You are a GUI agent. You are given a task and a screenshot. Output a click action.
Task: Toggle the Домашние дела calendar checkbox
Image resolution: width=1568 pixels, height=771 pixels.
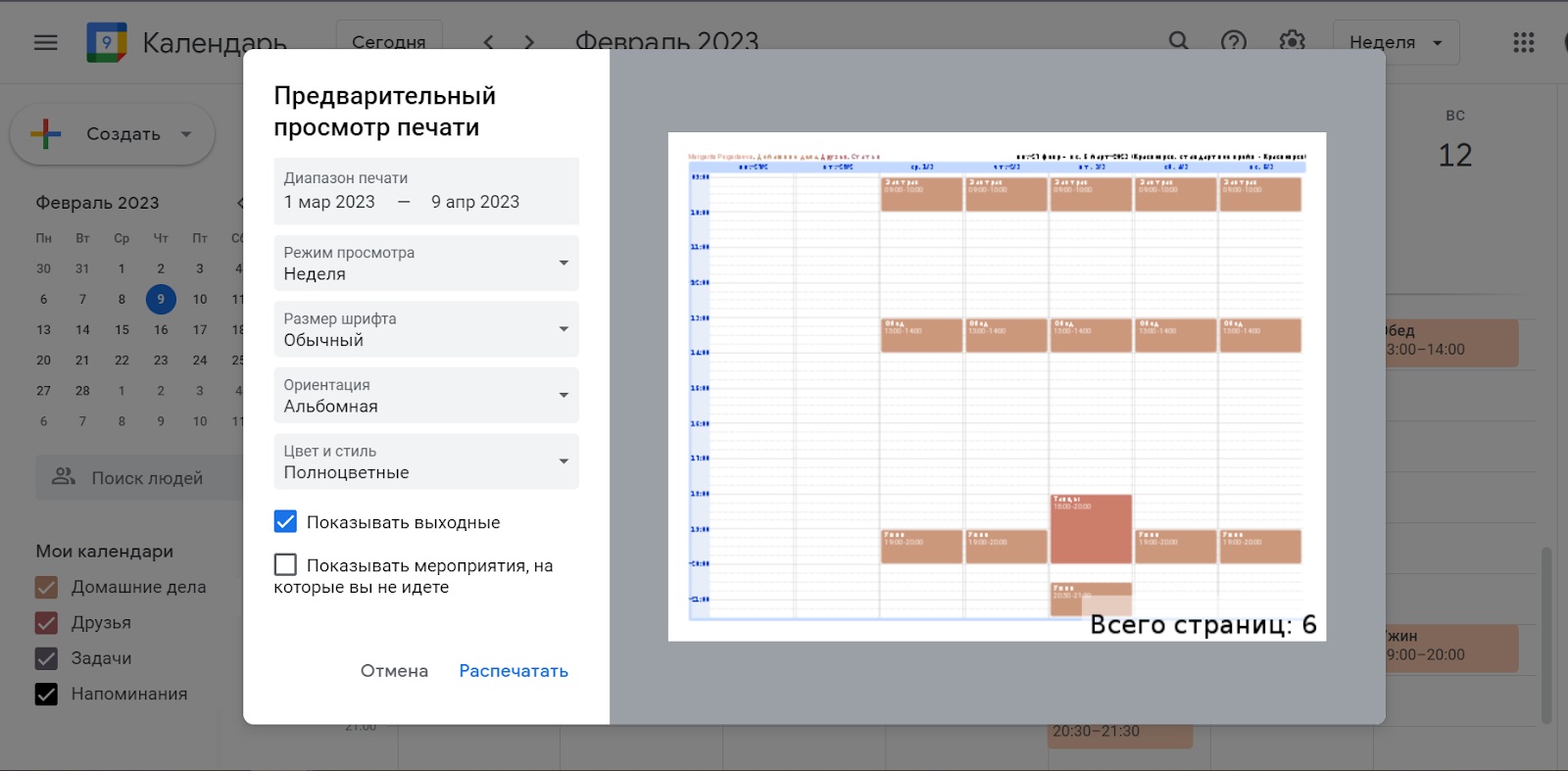pos(46,587)
